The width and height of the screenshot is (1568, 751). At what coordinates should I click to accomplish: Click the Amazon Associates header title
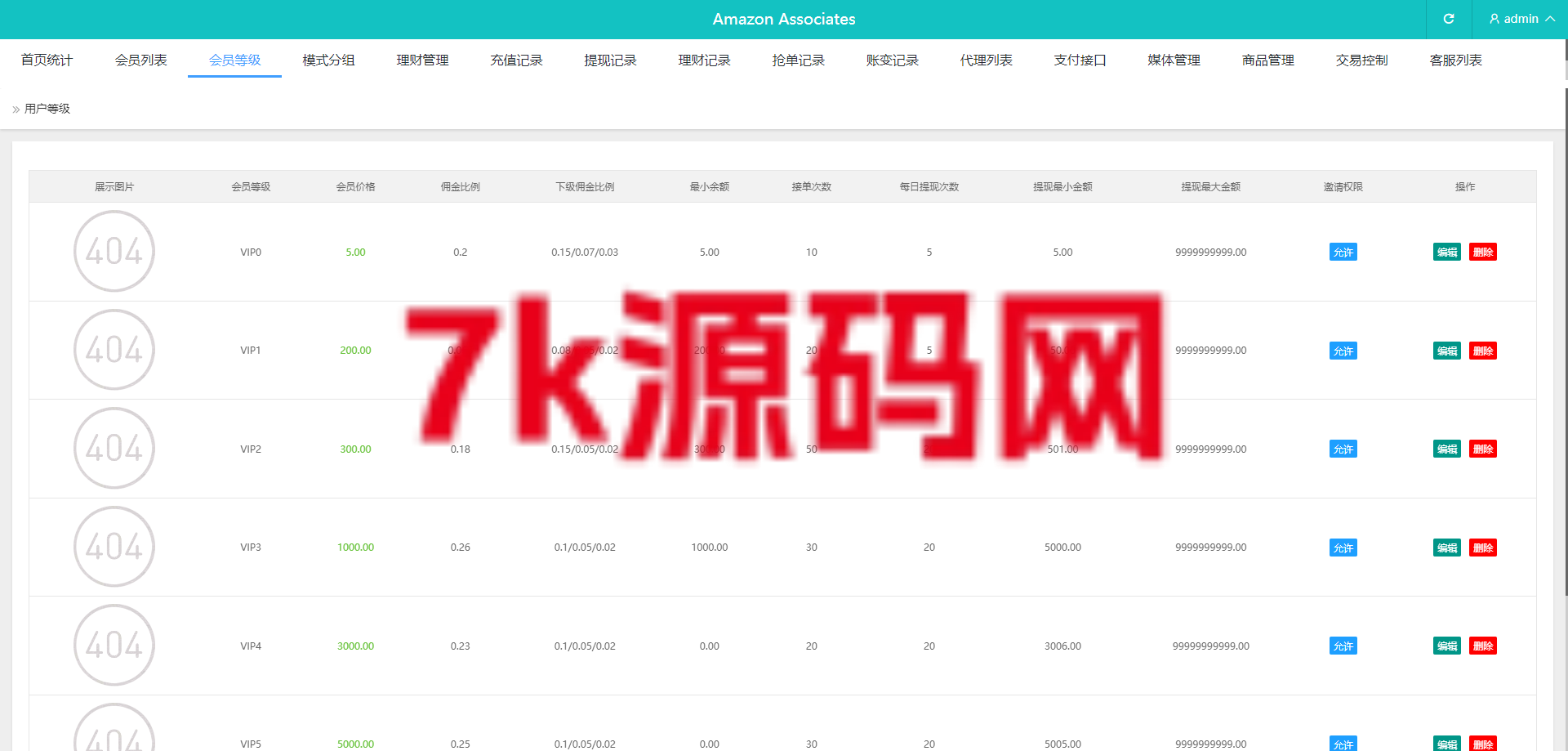click(784, 19)
